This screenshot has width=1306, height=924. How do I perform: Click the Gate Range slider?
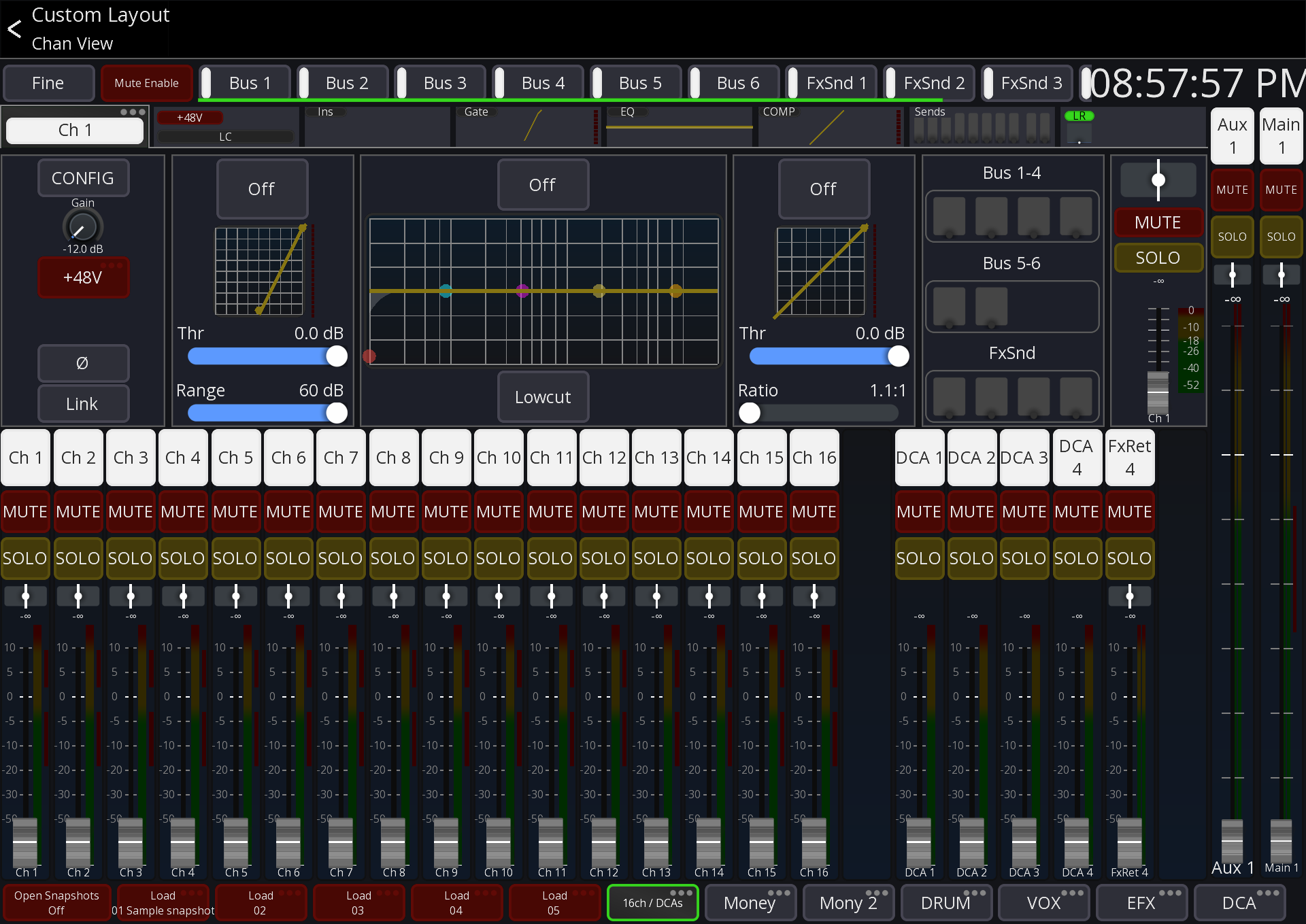[267, 413]
